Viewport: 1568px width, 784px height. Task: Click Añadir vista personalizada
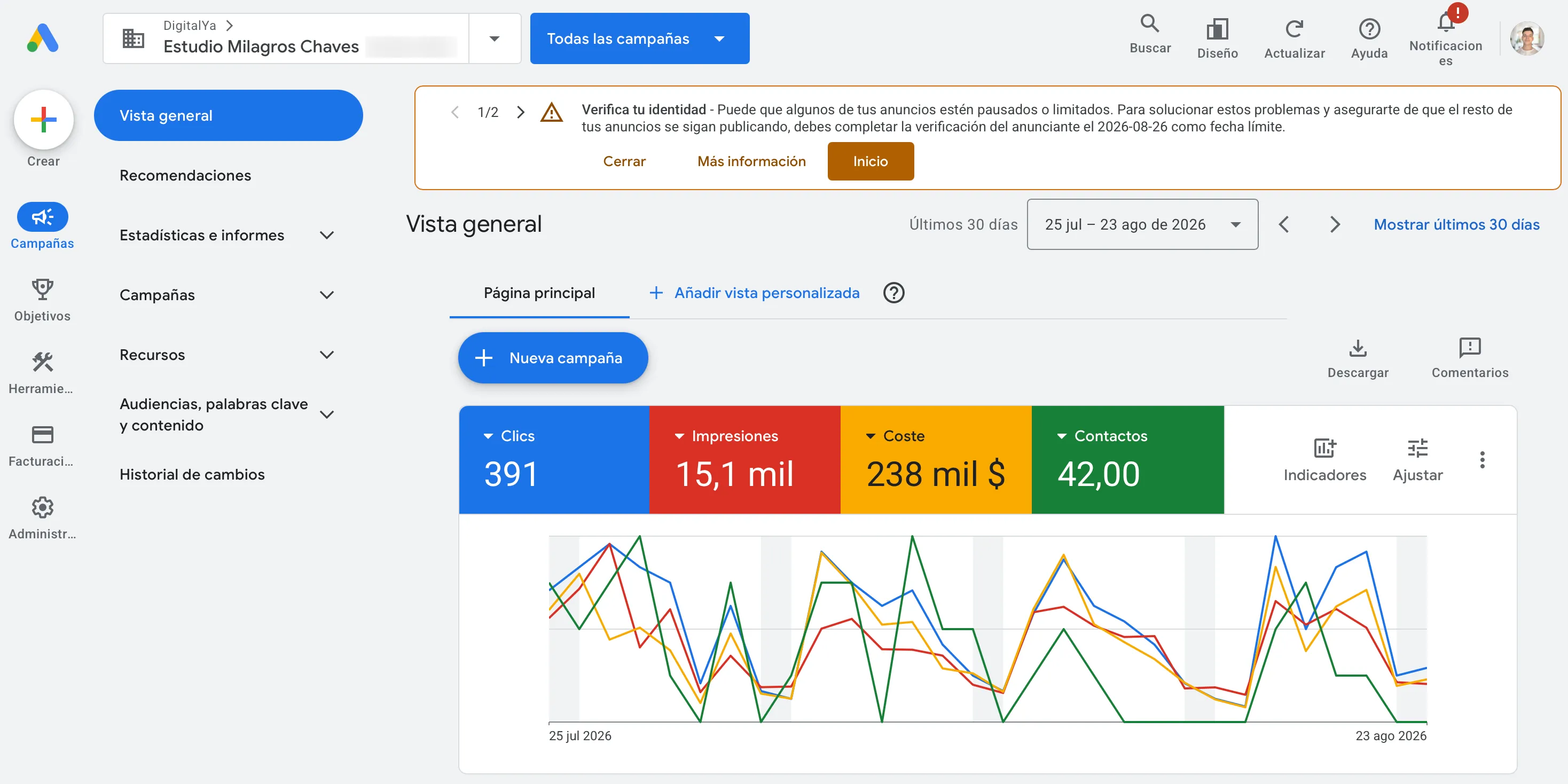pos(754,293)
